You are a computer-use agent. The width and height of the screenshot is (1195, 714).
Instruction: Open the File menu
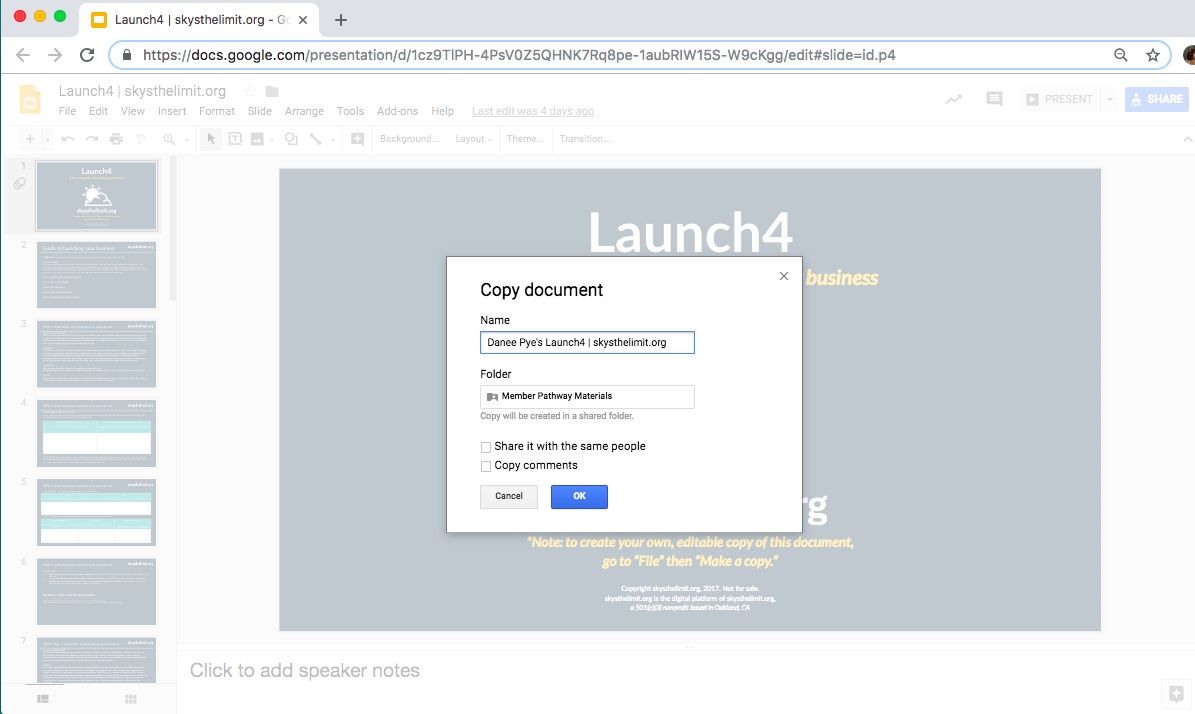(67, 111)
